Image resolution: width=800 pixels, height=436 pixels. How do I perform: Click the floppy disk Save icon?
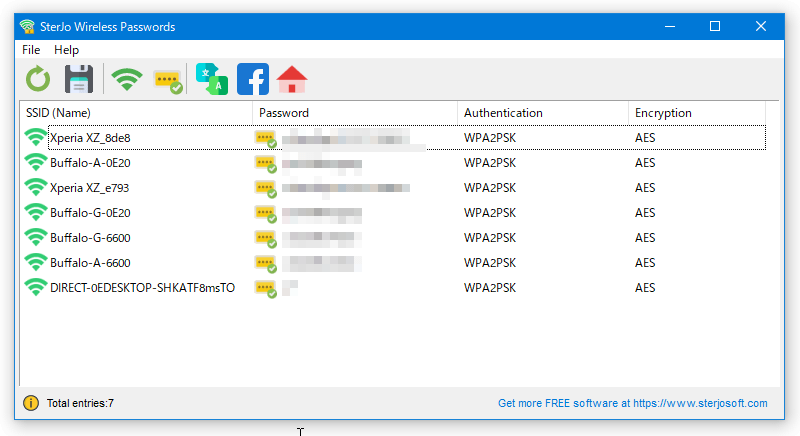[x=79, y=79]
